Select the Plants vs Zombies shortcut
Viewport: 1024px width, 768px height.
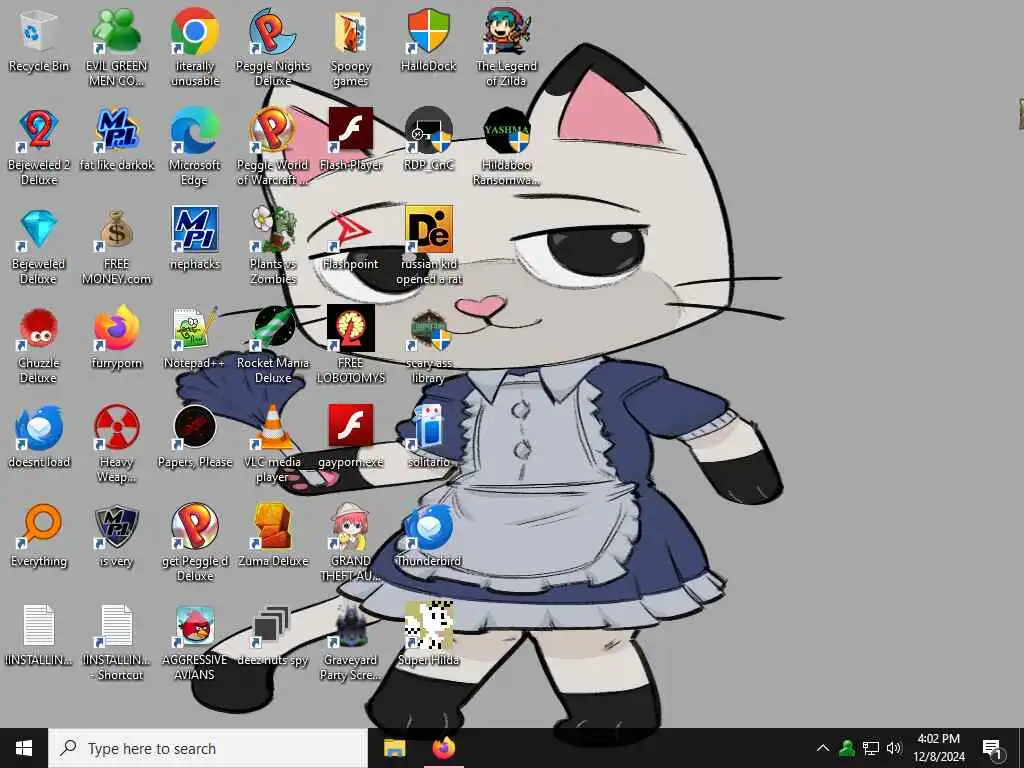click(273, 230)
